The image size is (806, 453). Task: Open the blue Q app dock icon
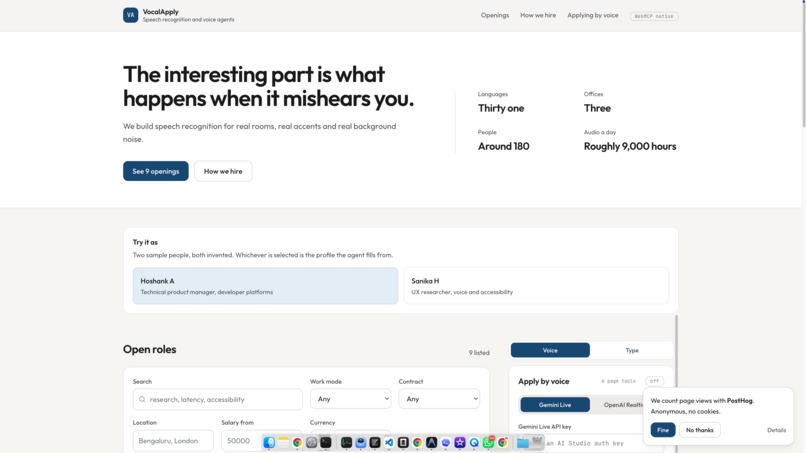click(474, 442)
